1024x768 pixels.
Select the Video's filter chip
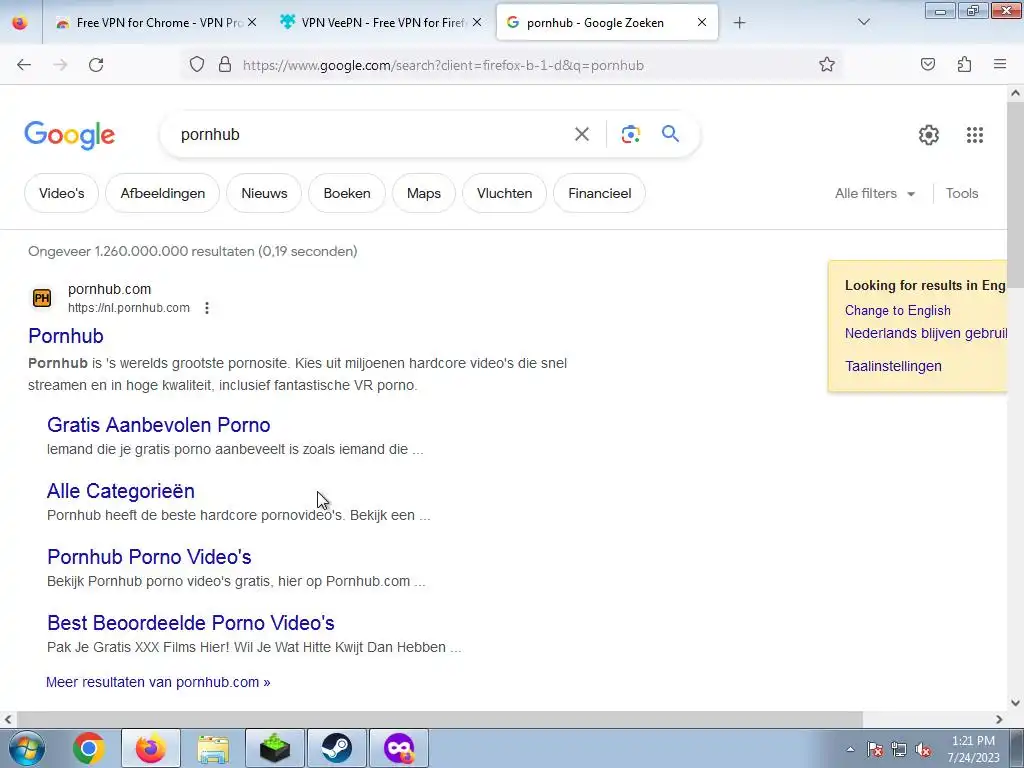pyautogui.click(x=61, y=193)
